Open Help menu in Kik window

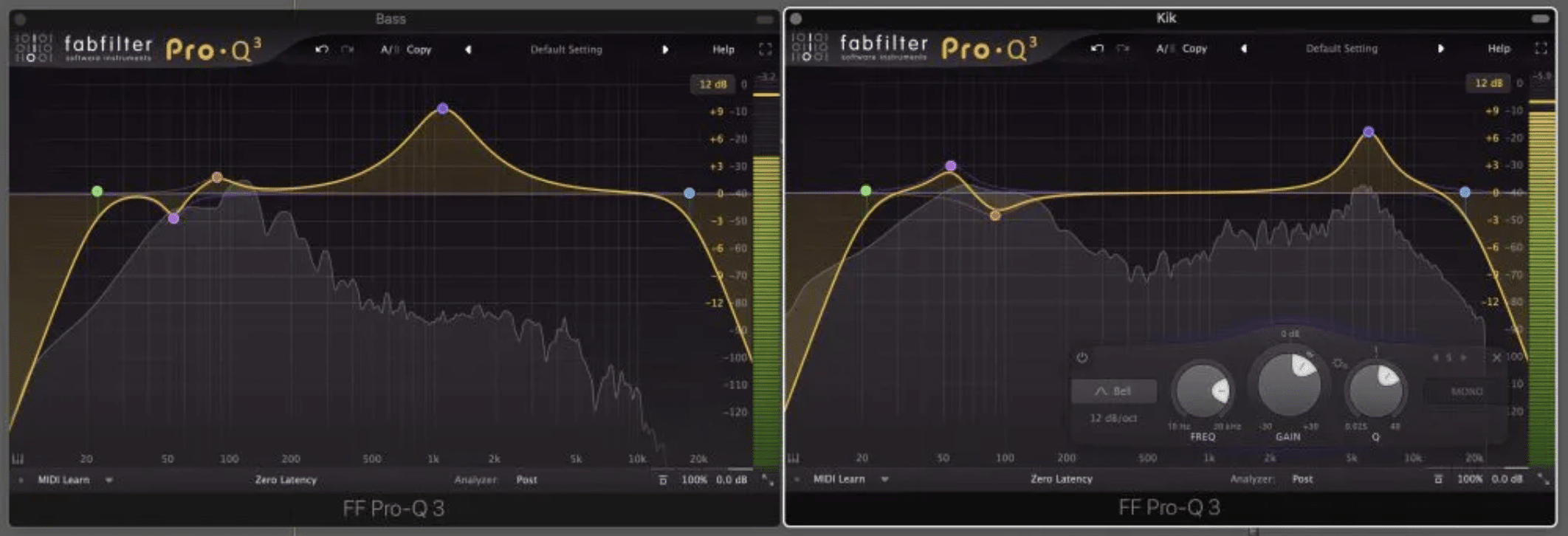[1499, 48]
